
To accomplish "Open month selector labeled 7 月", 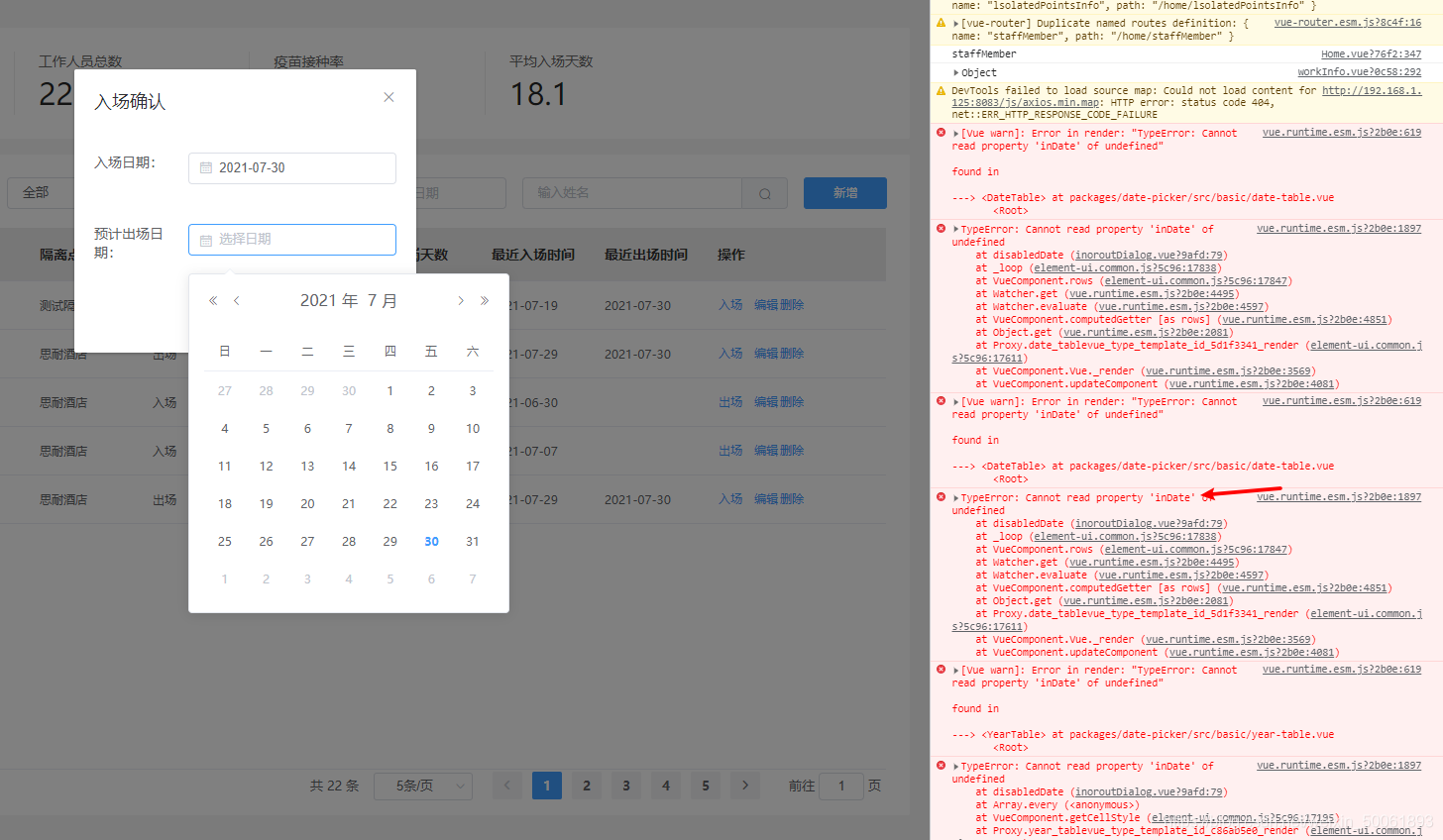I will [383, 300].
